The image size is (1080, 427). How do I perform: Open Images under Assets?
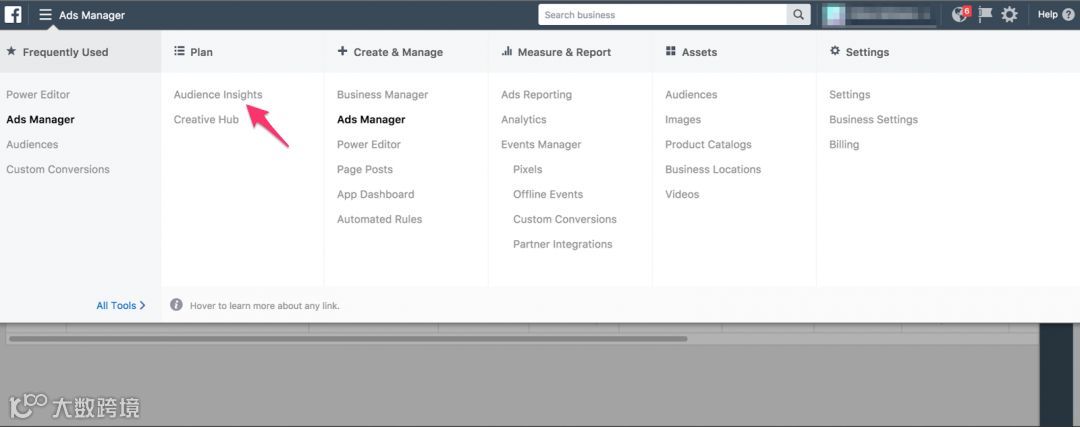point(683,119)
